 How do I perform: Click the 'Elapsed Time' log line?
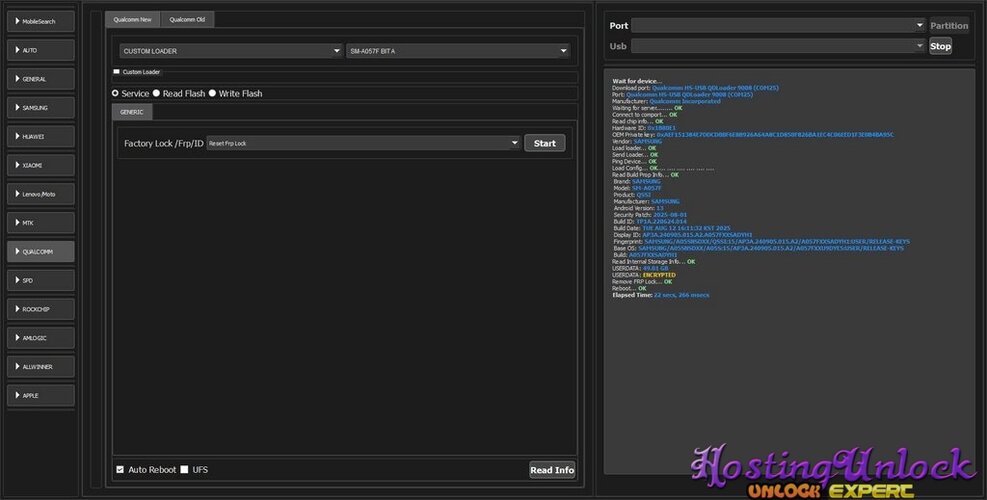pos(660,295)
